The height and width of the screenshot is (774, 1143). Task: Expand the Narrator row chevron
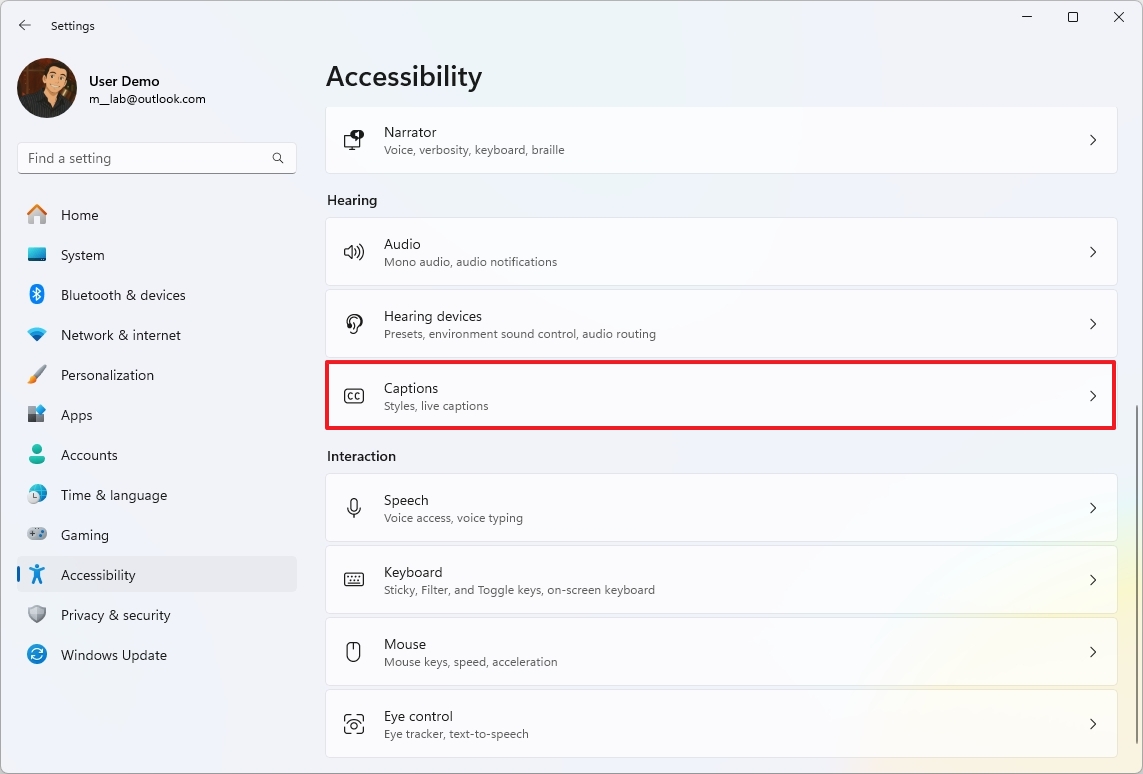[x=1092, y=140]
